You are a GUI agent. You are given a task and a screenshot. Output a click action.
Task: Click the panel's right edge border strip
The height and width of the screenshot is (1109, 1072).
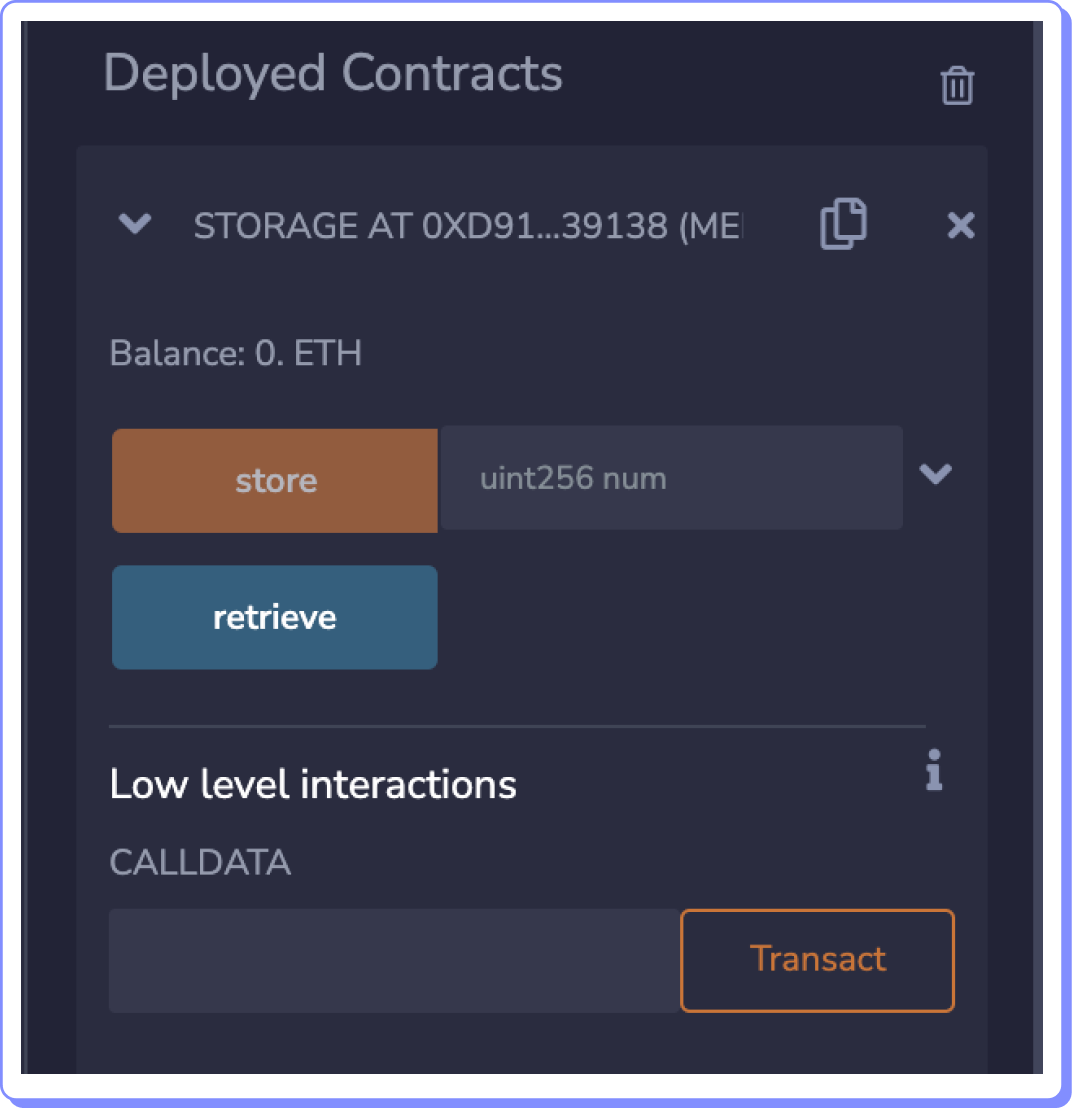pos(1039,550)
